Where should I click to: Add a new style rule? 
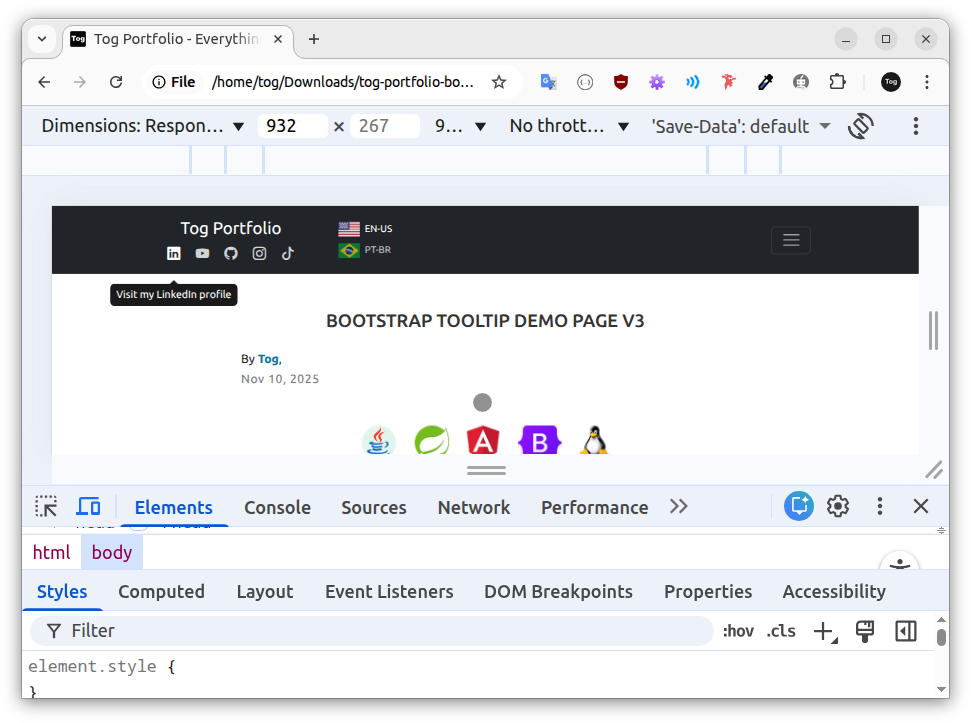tap(825, 631)
